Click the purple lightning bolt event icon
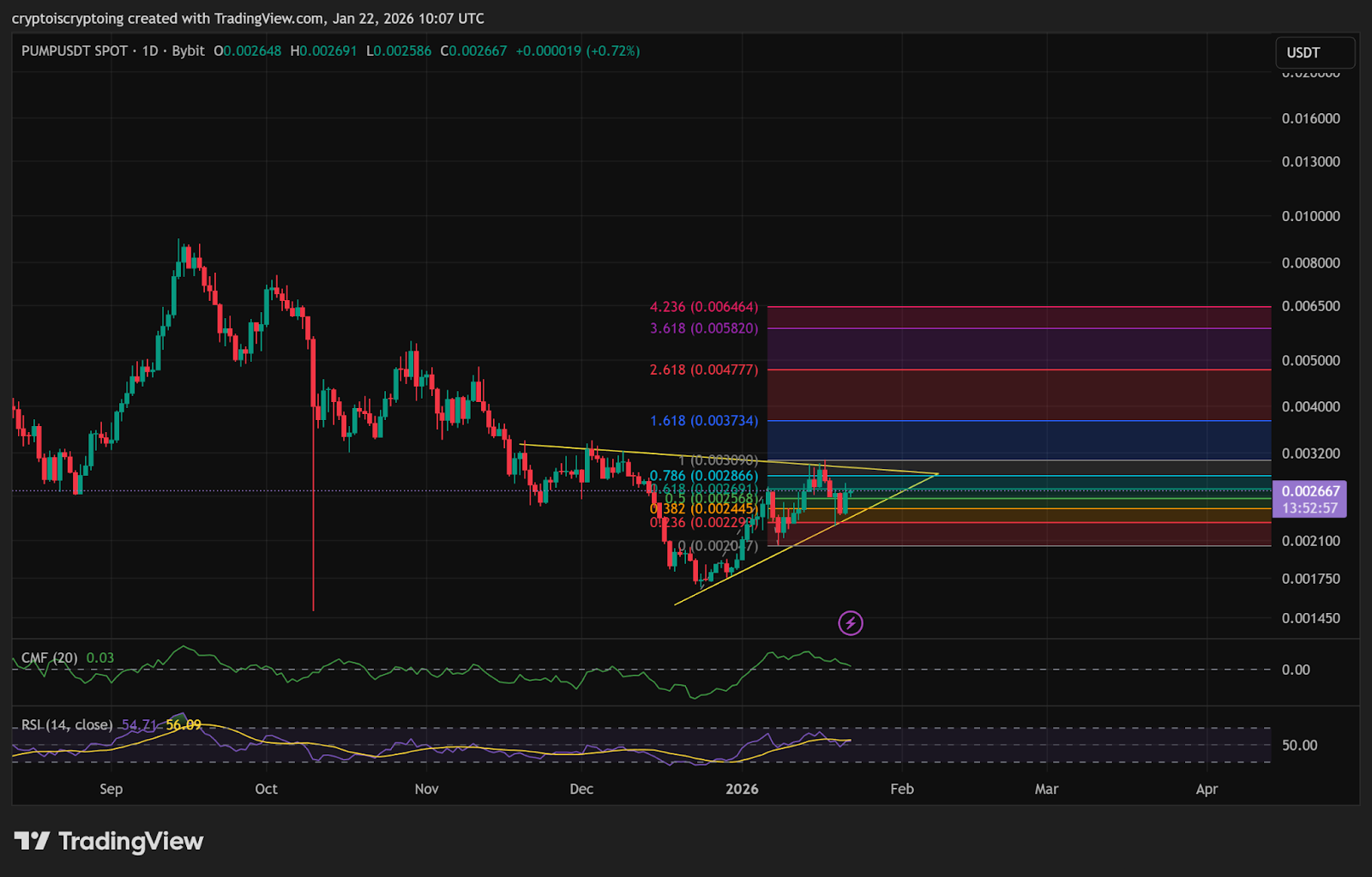The height and width of the screenshot is (877, 1372). [x=850, y=623]
